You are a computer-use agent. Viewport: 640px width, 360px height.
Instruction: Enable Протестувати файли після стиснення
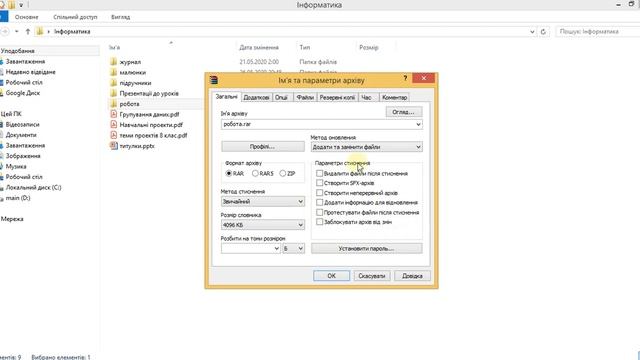click(x=320, y=212)
